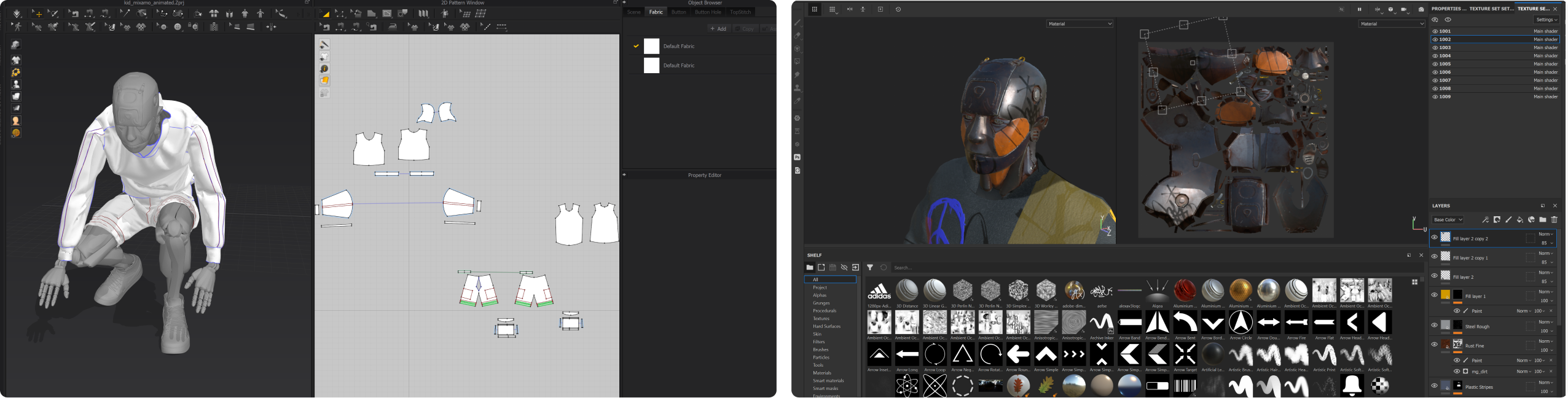Hide the mg_dirt effect
This screenshot has width=1568, height=398.
(x=1457, y=372)
